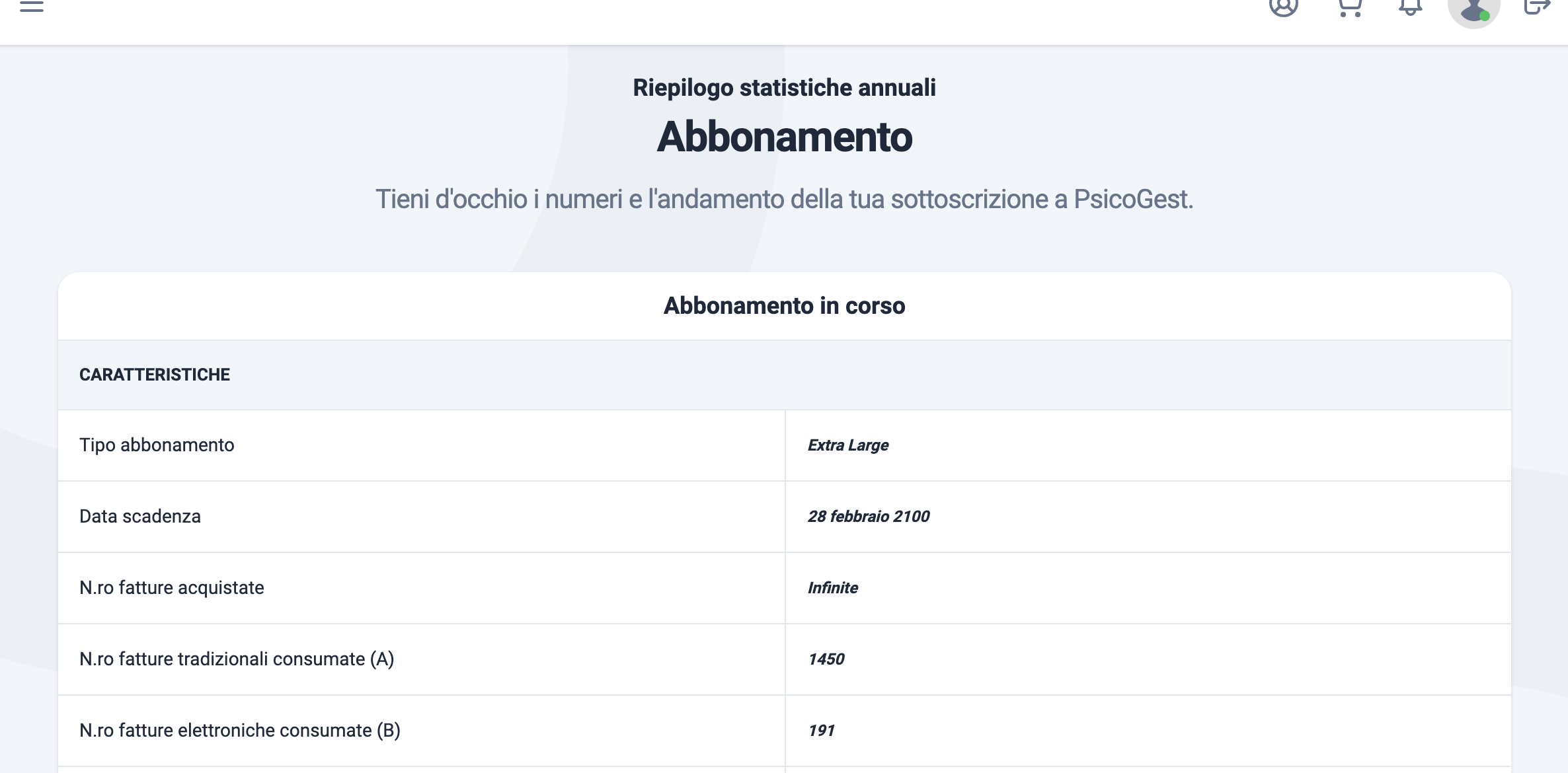
Task: Select the 'Extra Large' subscription value
Action: (x=848, y=445)
